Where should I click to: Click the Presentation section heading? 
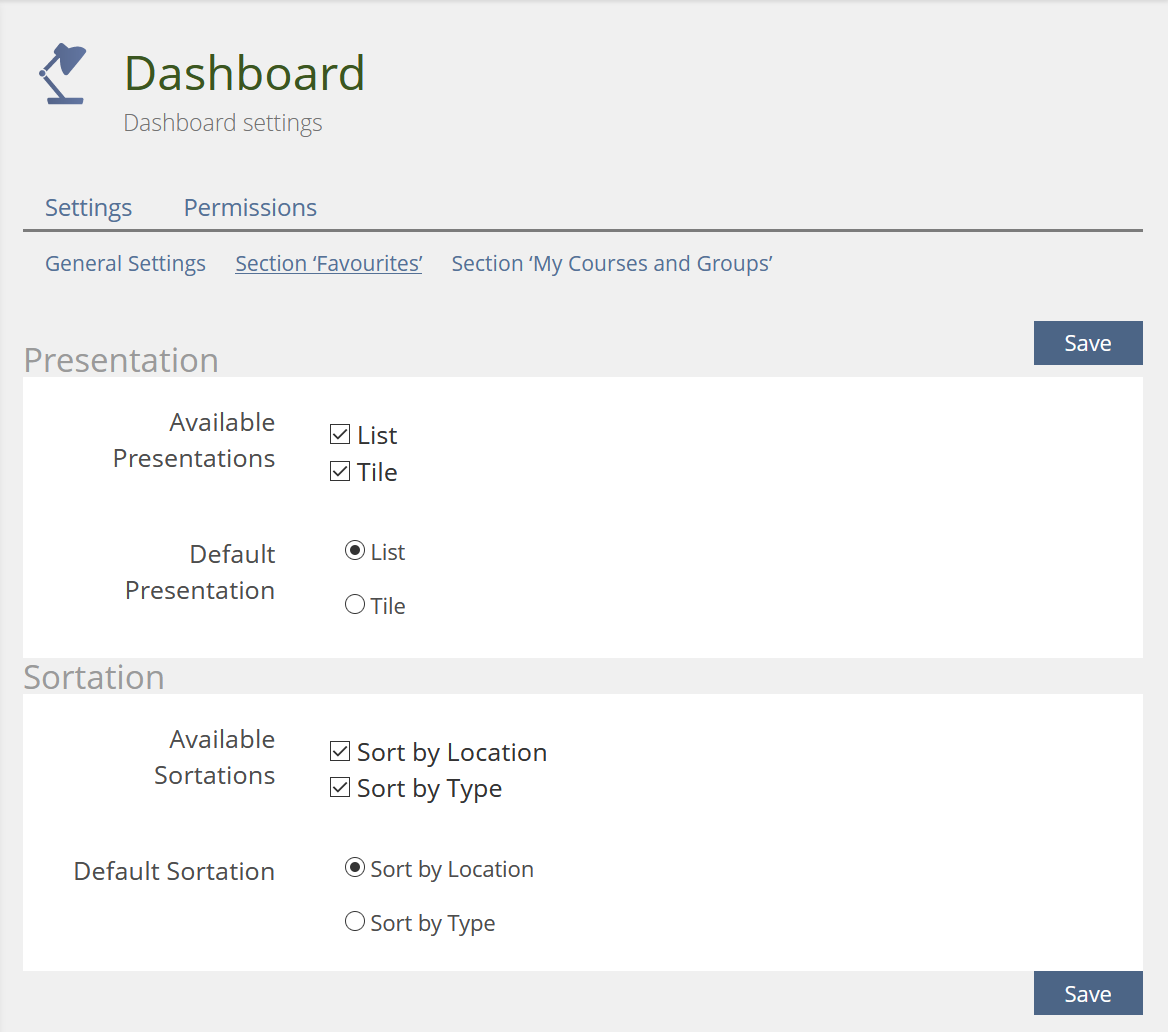coord(121,360)
